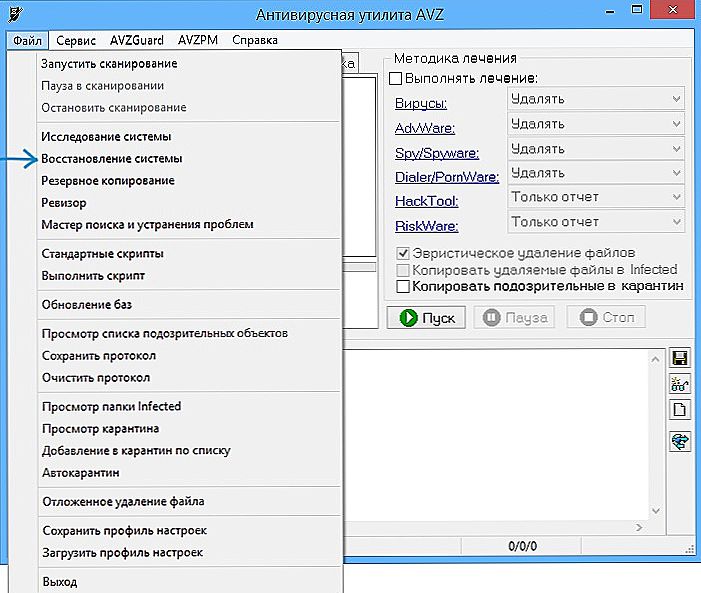
Task: Click the Dialer/PornWare link
Action: point(447,177)
